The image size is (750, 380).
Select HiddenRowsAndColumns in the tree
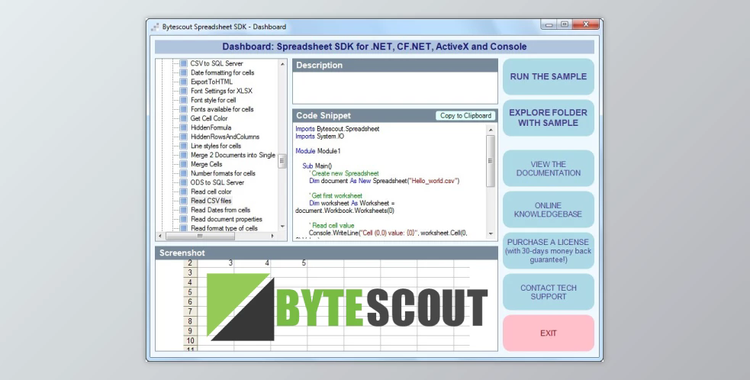(x=225, y=136)
